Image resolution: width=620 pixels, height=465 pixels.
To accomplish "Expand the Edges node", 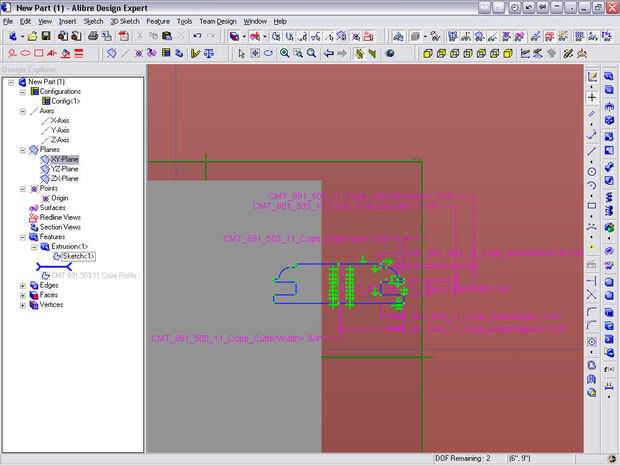I will 23,285.
